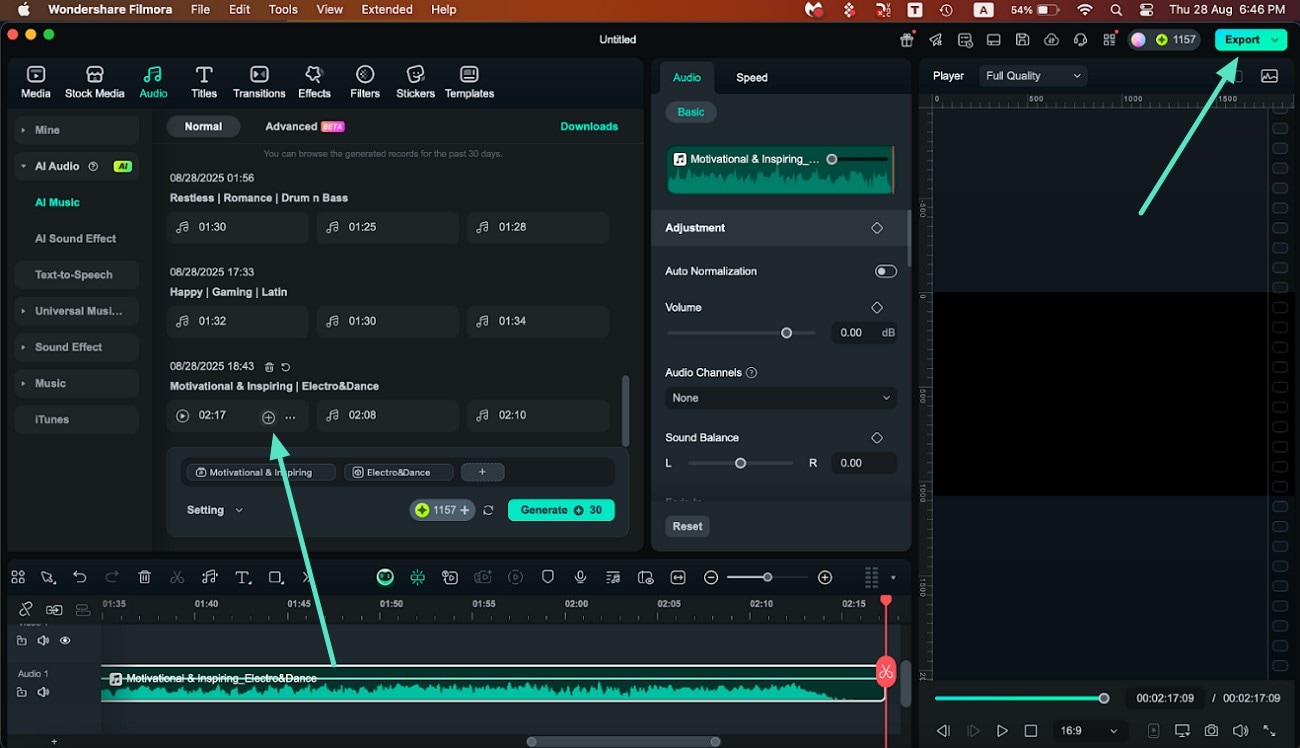1300x748 pixels.
Task: Click the Basic pill button
Action: [x=691, y=112]
